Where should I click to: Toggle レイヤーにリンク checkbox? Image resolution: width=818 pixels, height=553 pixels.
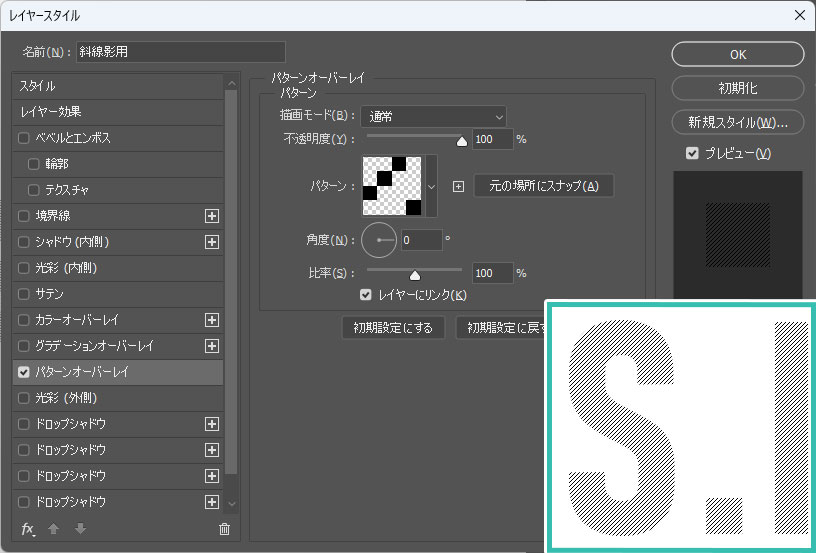click(x=366, y=295)
